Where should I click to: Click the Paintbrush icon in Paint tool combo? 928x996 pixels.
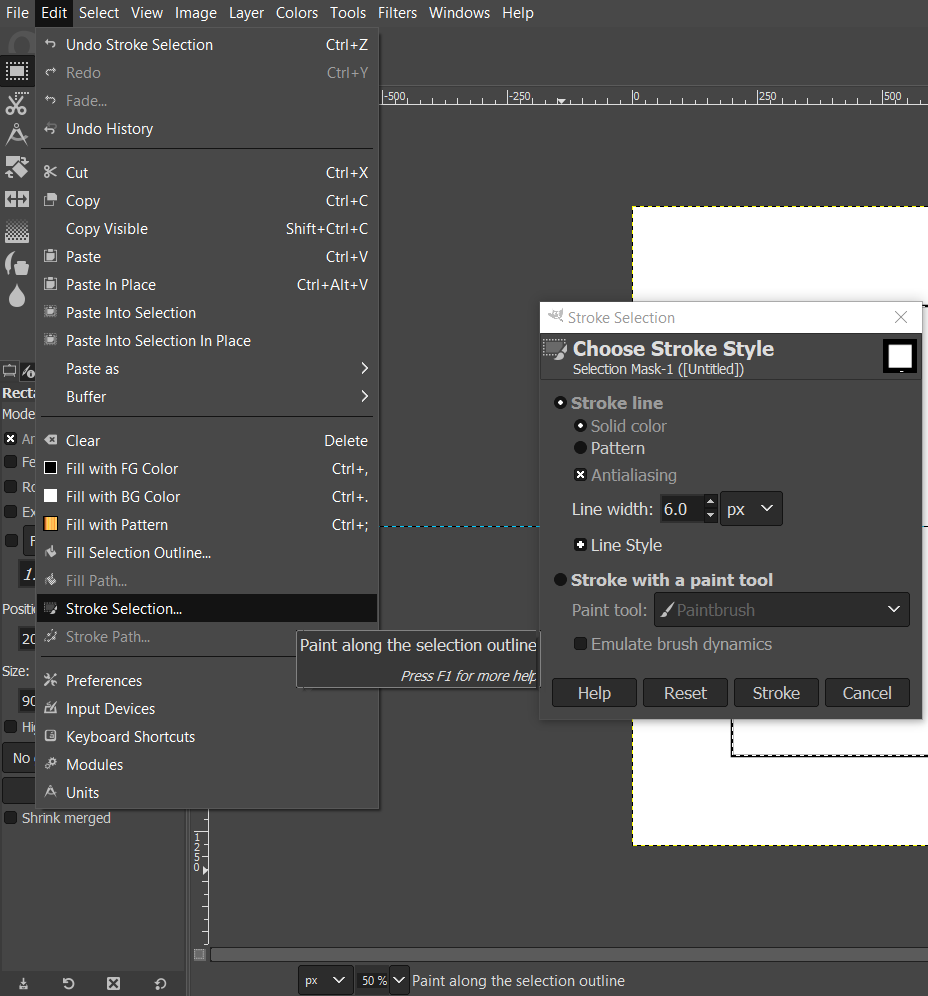click(x=667, y=610)
